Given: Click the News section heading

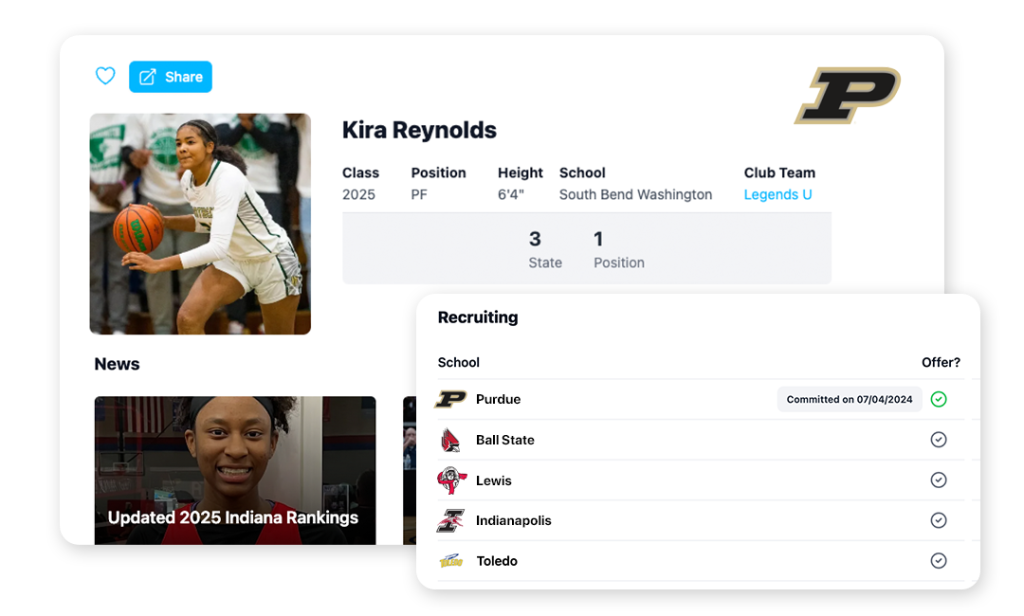Looking at the screenshot, I should tap(117, 364).
